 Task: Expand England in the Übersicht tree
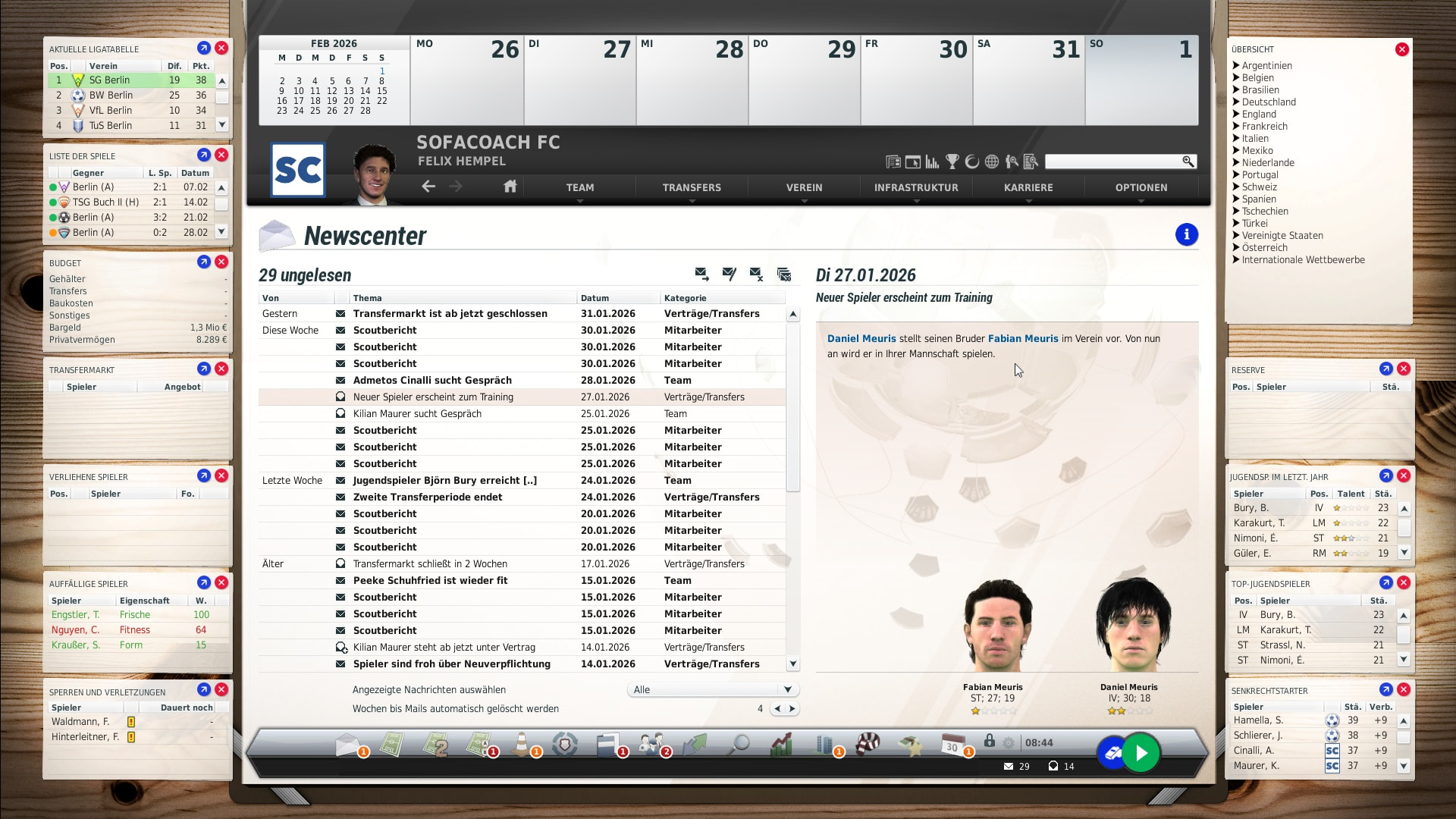coord(1236,115)
